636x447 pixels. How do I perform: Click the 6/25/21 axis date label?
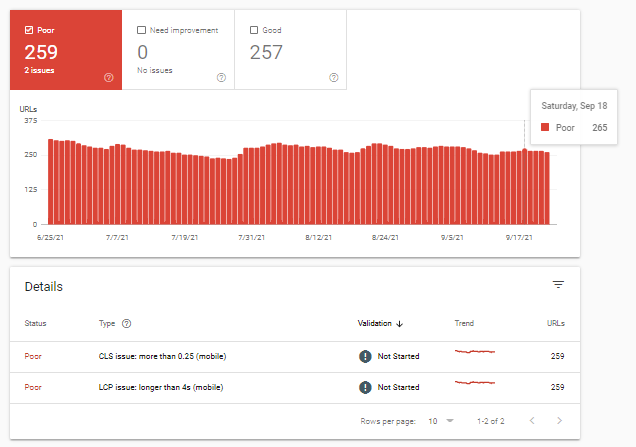point(50,237)
